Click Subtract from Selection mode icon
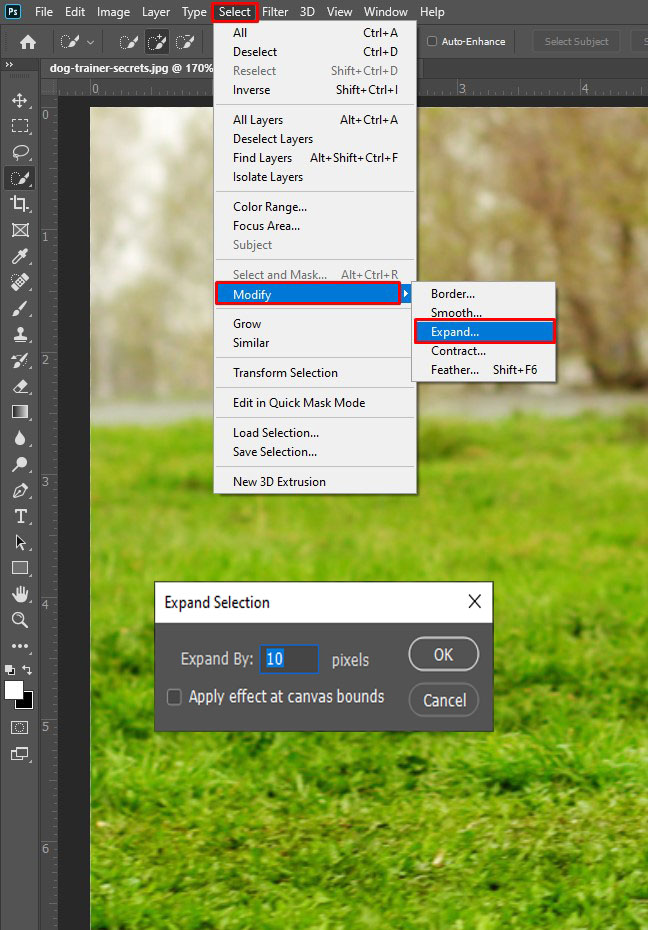 185,42
